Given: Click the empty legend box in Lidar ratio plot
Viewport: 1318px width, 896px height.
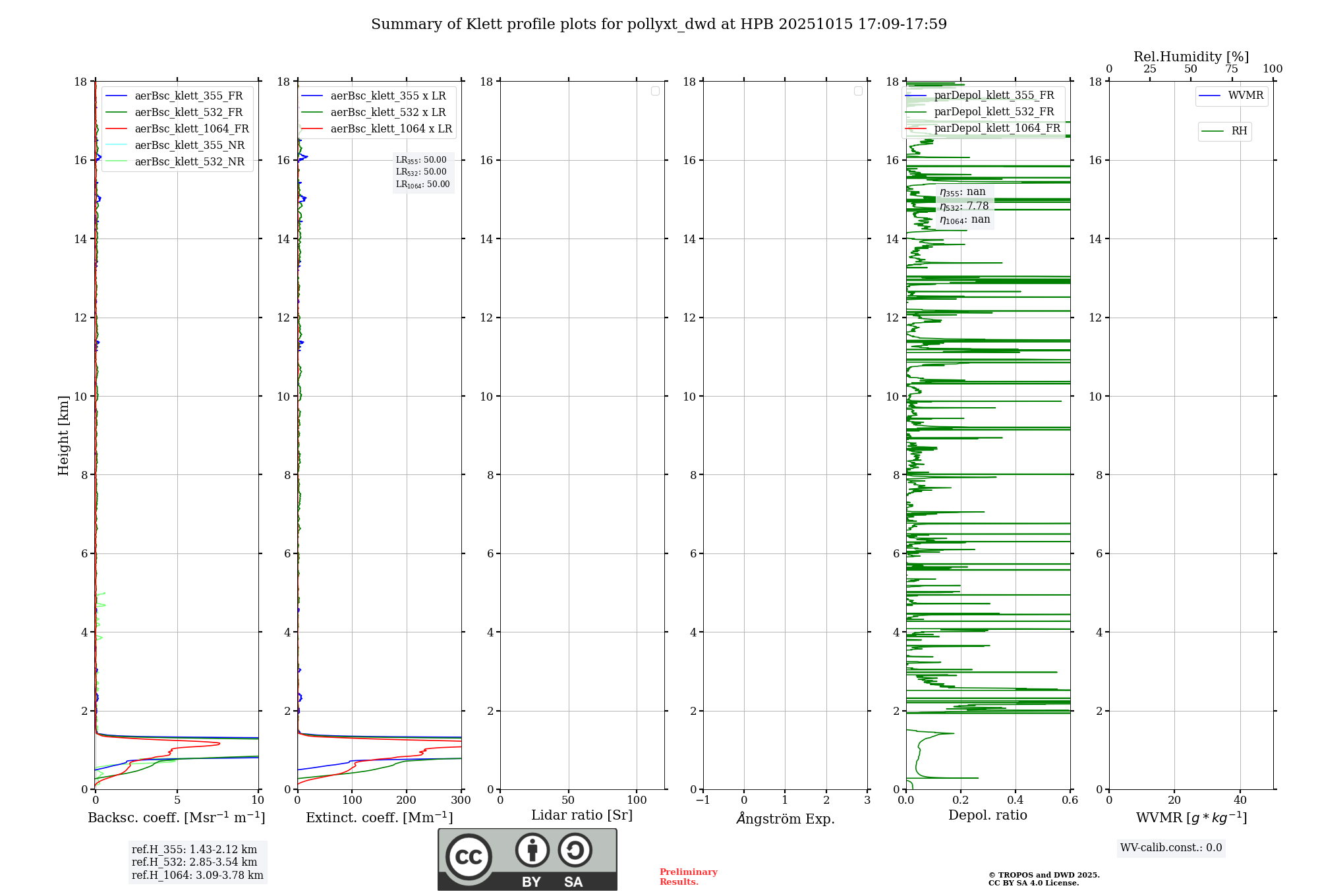Looking at the screenshot, I should (655, 91).
